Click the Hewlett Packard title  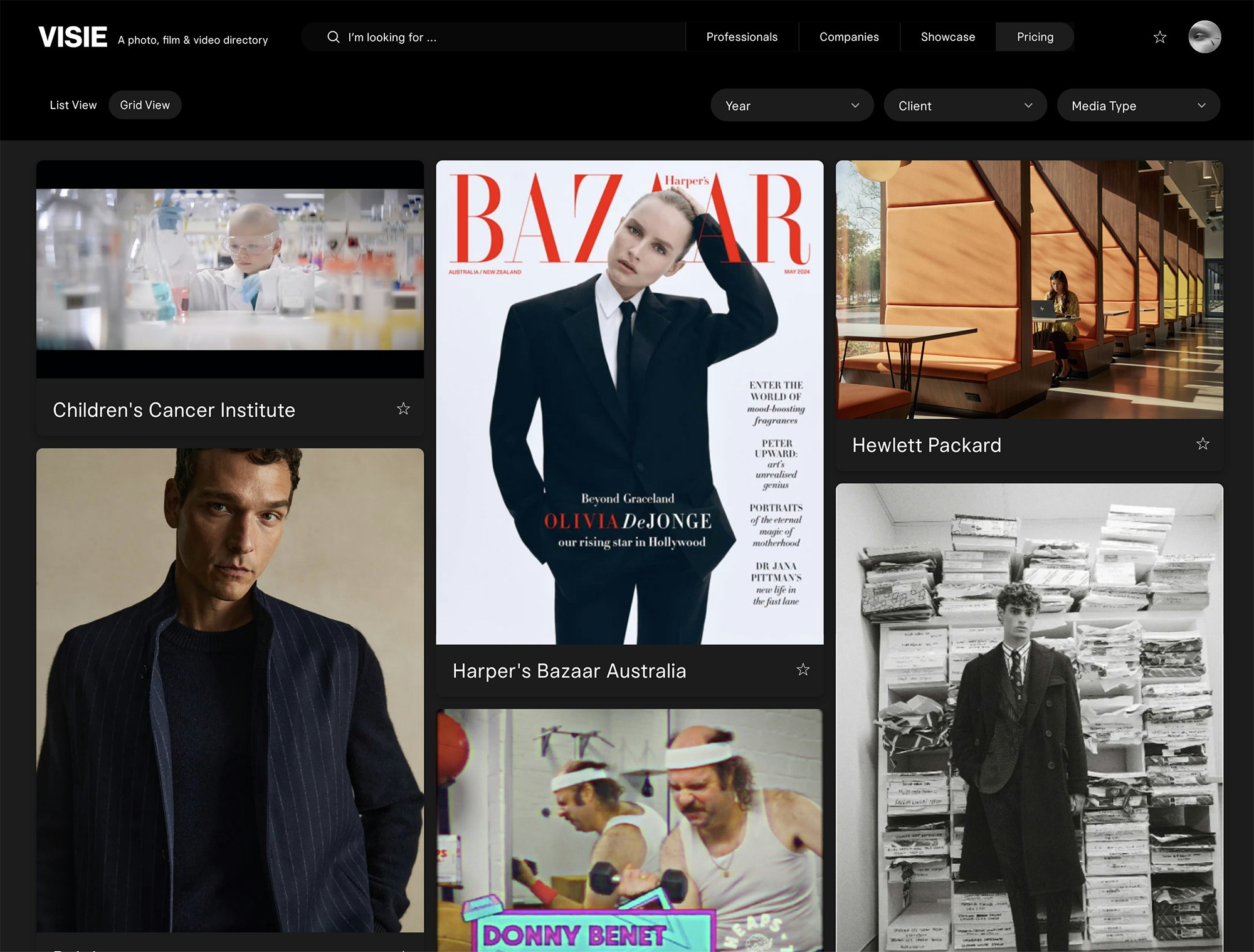(x=927, y=445)
